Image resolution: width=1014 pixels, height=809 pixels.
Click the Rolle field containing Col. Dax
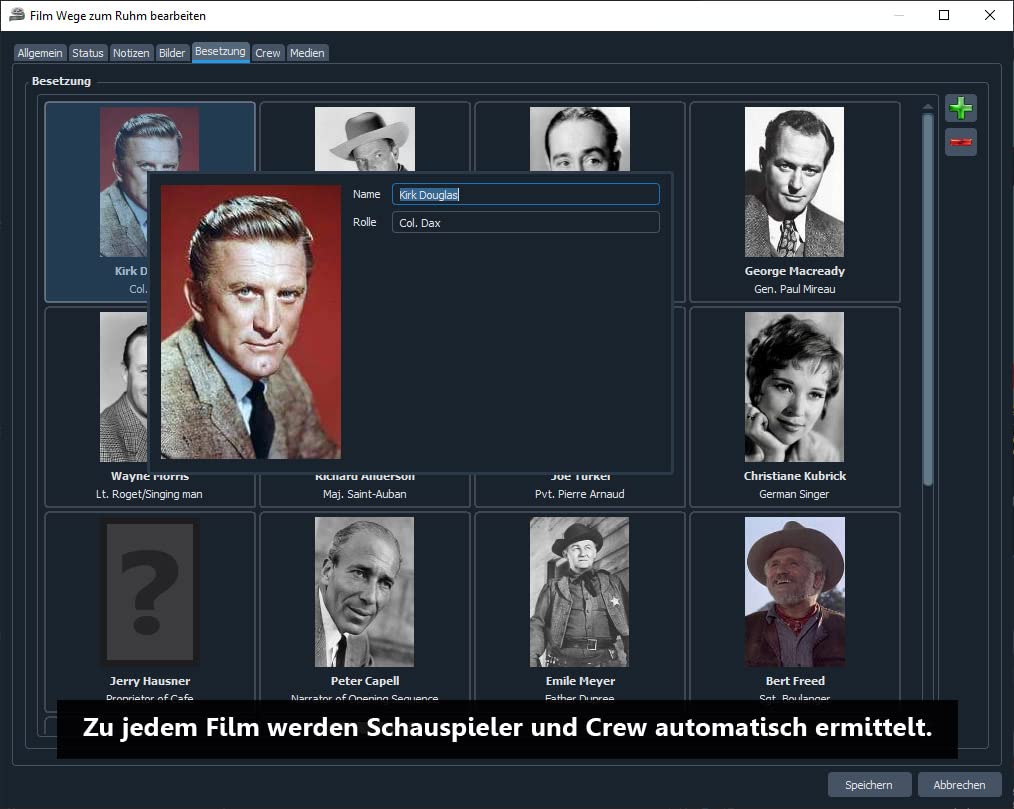click(526, 222)
